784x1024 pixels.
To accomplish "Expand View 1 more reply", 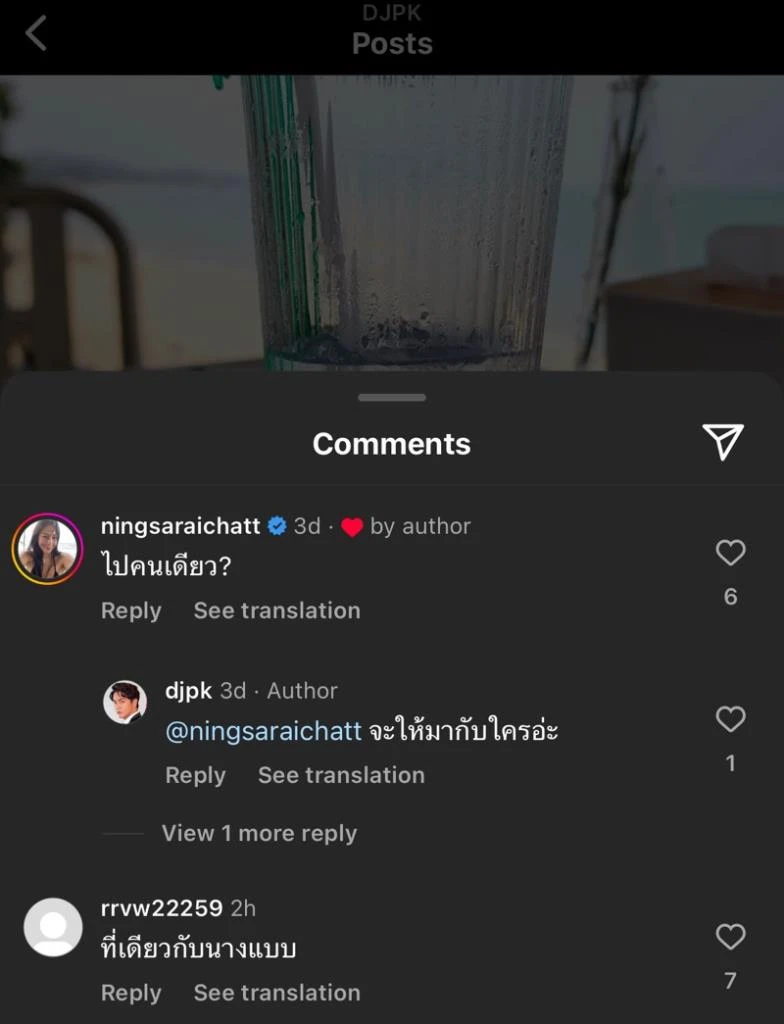I will click(259, 833).
